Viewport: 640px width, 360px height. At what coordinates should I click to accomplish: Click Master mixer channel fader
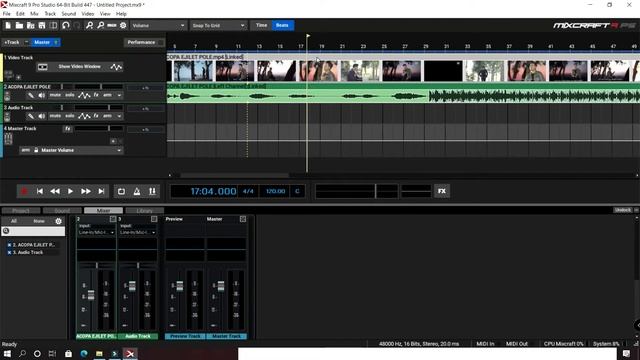click(221, 286)
